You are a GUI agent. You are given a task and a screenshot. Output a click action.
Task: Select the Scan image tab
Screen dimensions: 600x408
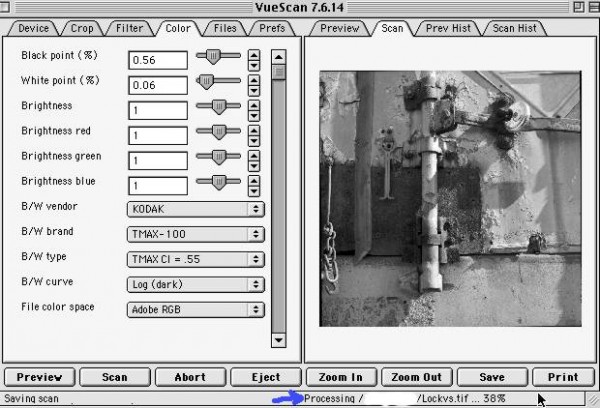[392, 28]
